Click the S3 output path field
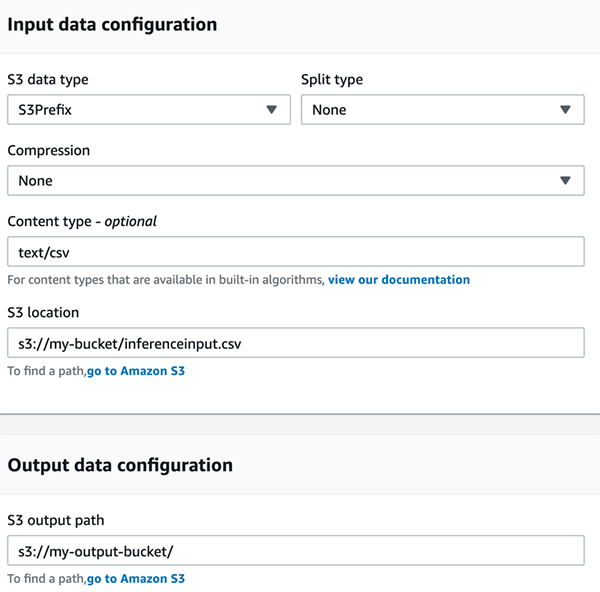The image size is (600, 592). pyautogui.click(x=296, y=551)
